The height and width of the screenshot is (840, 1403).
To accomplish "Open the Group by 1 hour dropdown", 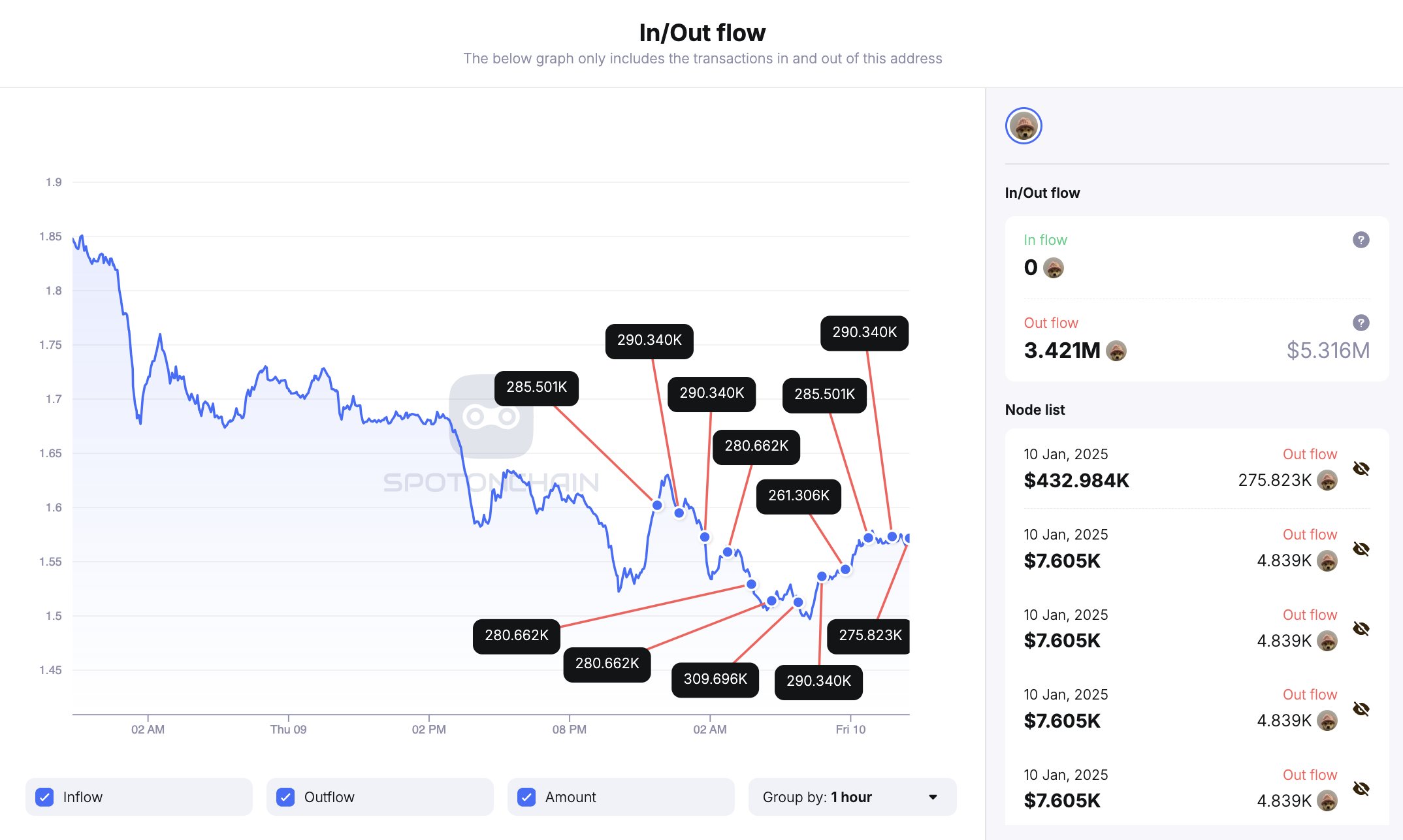I will click(852, 797).
